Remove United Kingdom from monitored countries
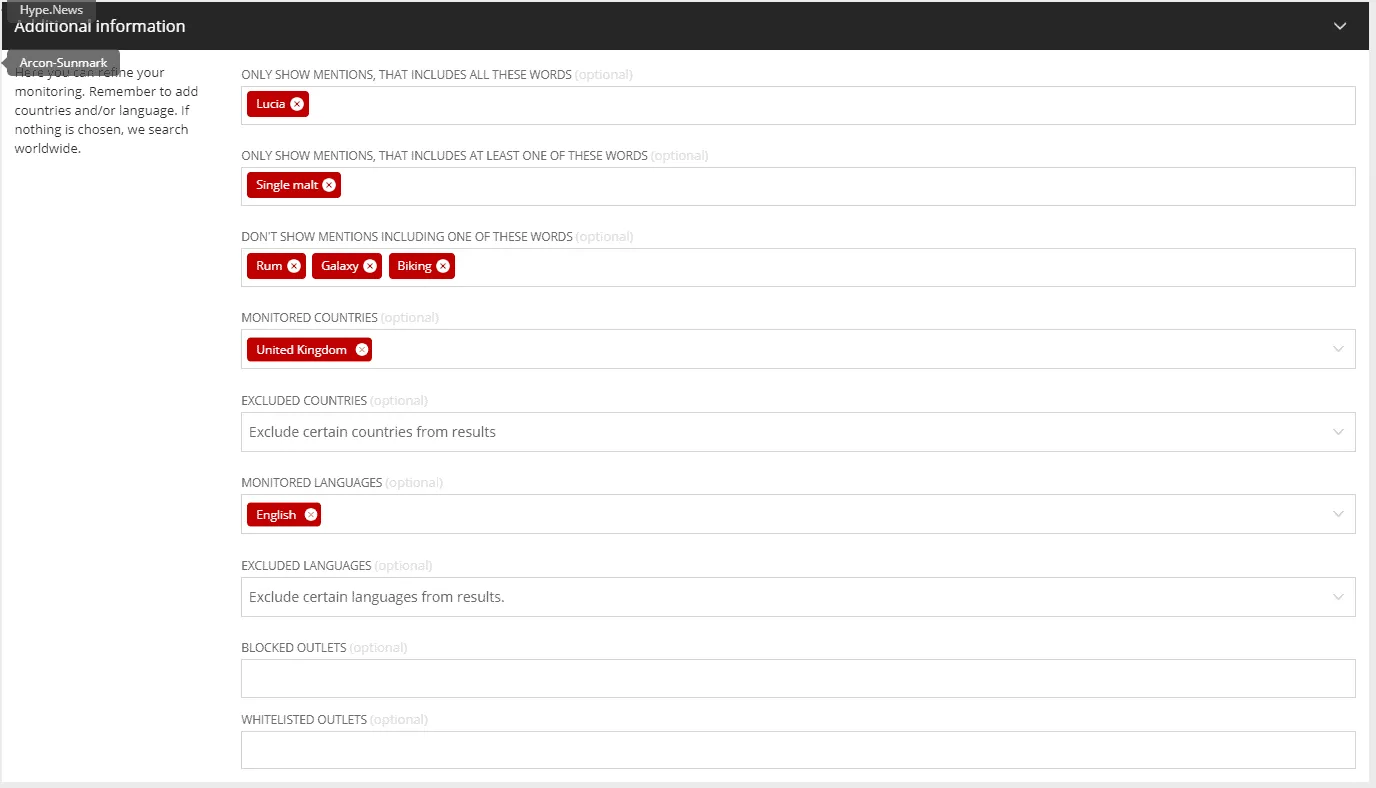 (x=362, y=350)
